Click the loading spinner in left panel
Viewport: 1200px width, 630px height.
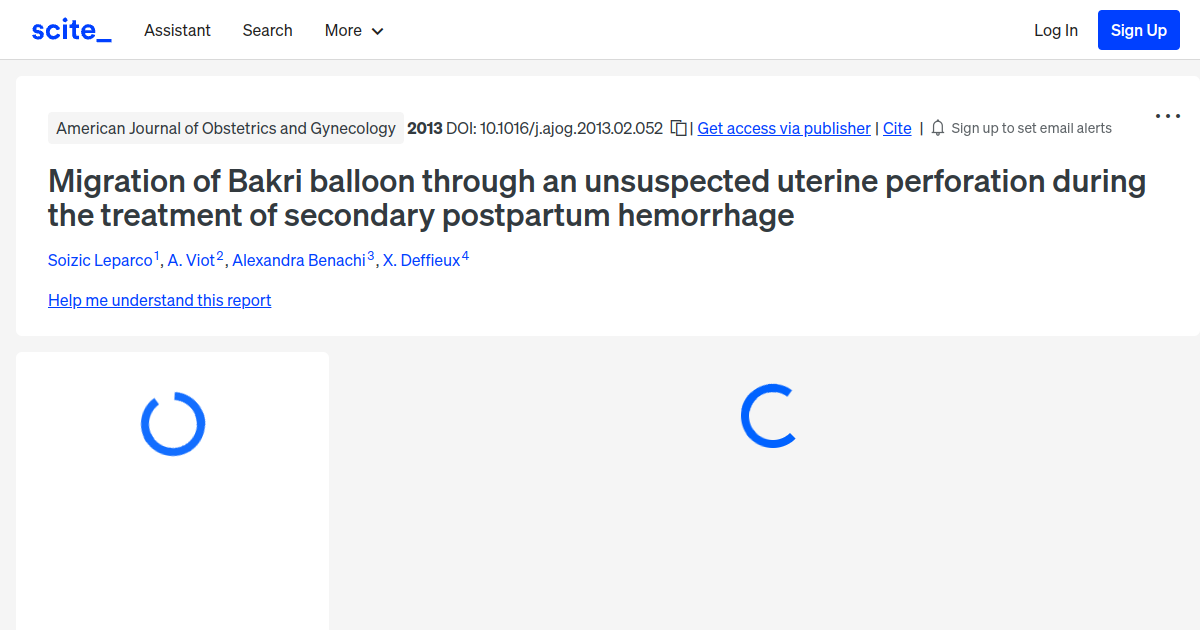click(x=172, y=423)
